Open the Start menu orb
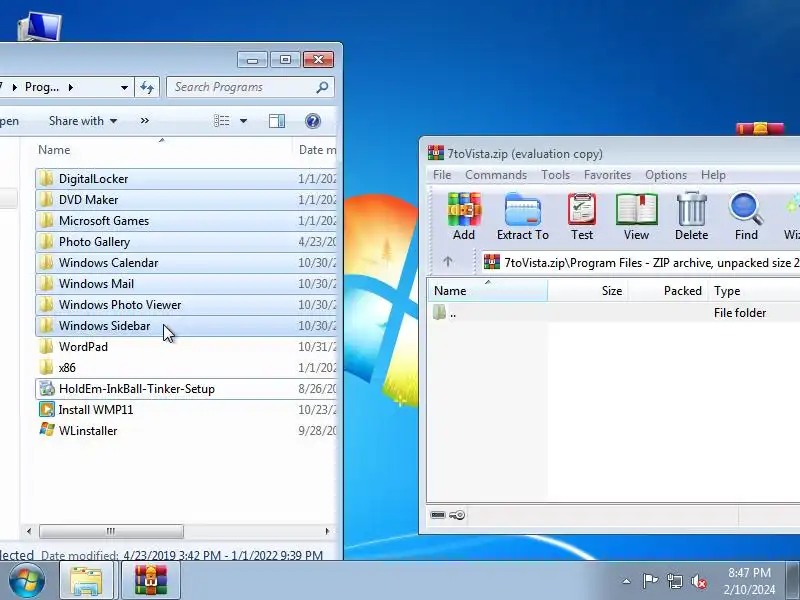Screen dimensions: 800x600 click(26, 581)
